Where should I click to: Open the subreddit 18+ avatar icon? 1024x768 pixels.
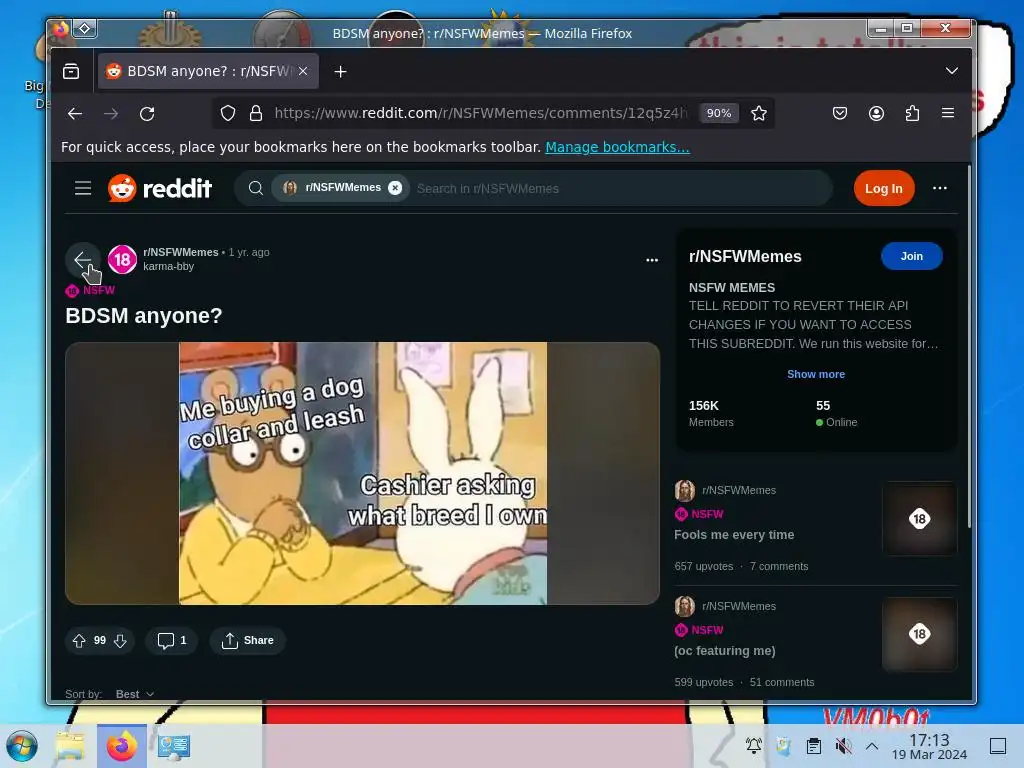click(x=122, y=260)
